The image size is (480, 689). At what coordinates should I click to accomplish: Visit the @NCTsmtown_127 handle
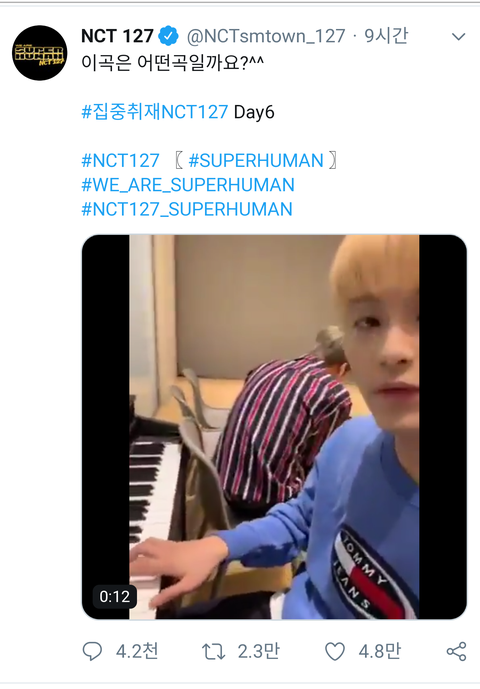tap(266, 36)
